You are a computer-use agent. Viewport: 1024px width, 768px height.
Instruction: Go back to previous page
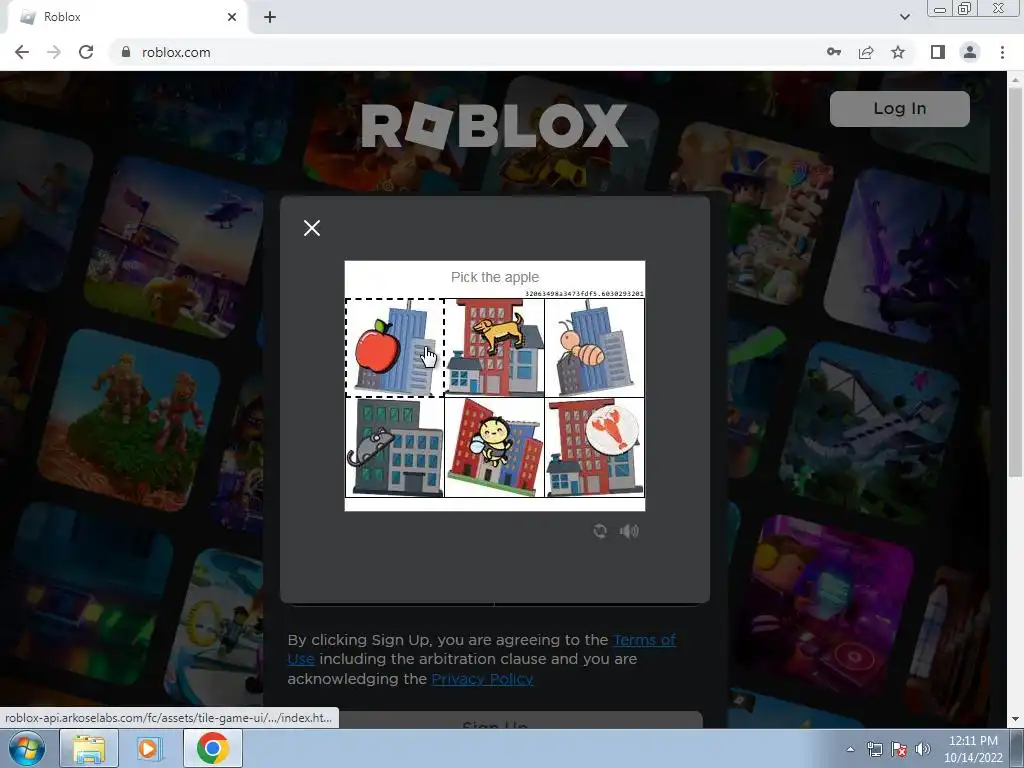click(x=22, y=52)
